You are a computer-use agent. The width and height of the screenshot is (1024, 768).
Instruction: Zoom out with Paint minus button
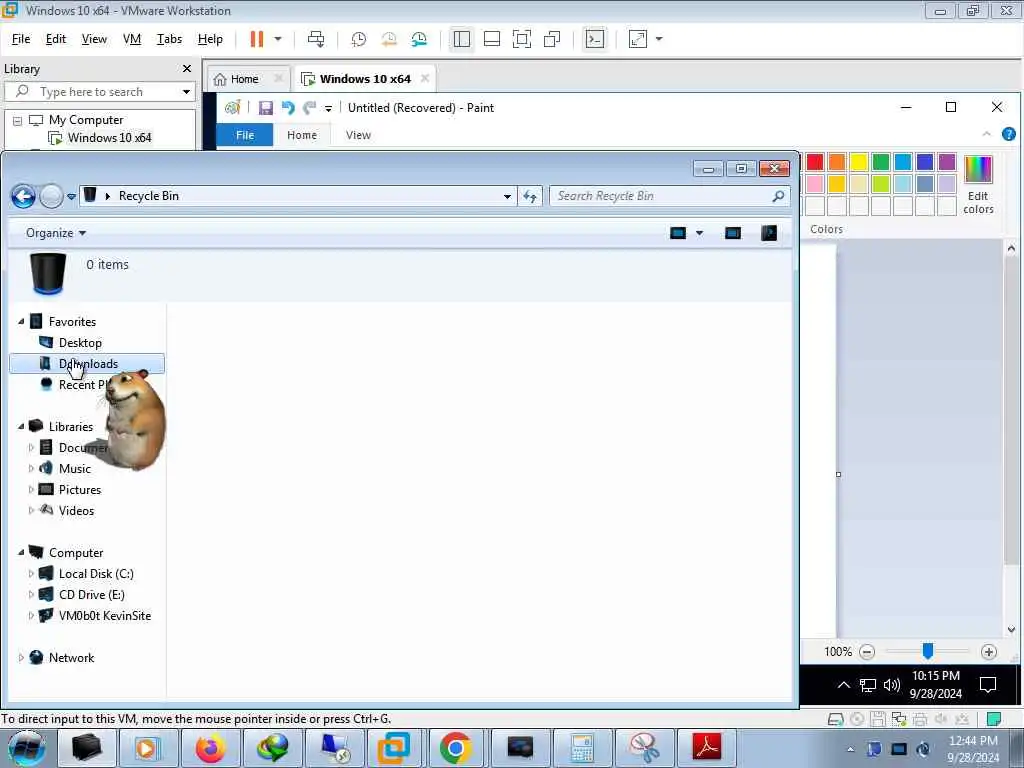click(x=867, y=652)
